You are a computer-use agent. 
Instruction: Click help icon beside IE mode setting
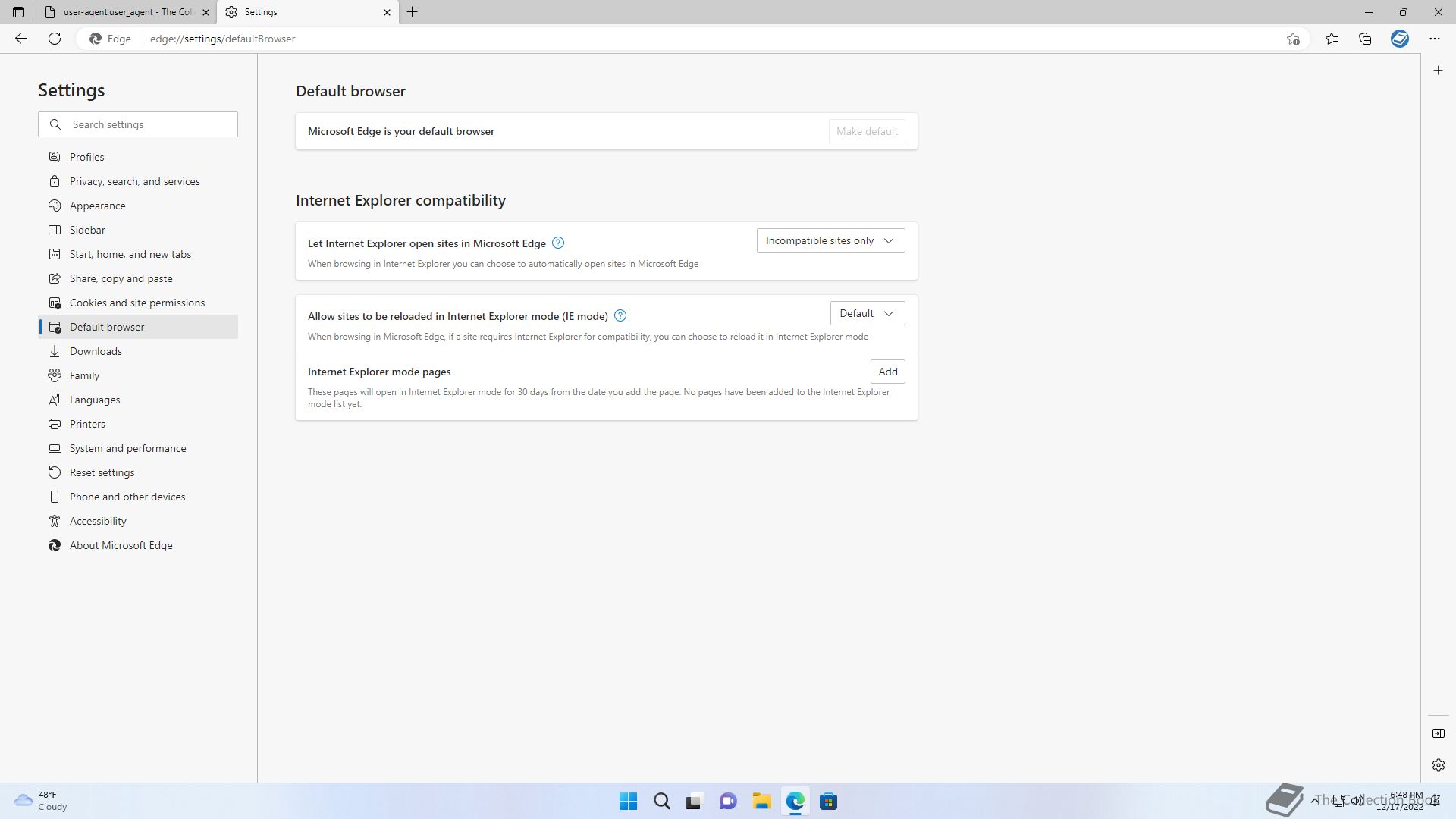(620, 315)
